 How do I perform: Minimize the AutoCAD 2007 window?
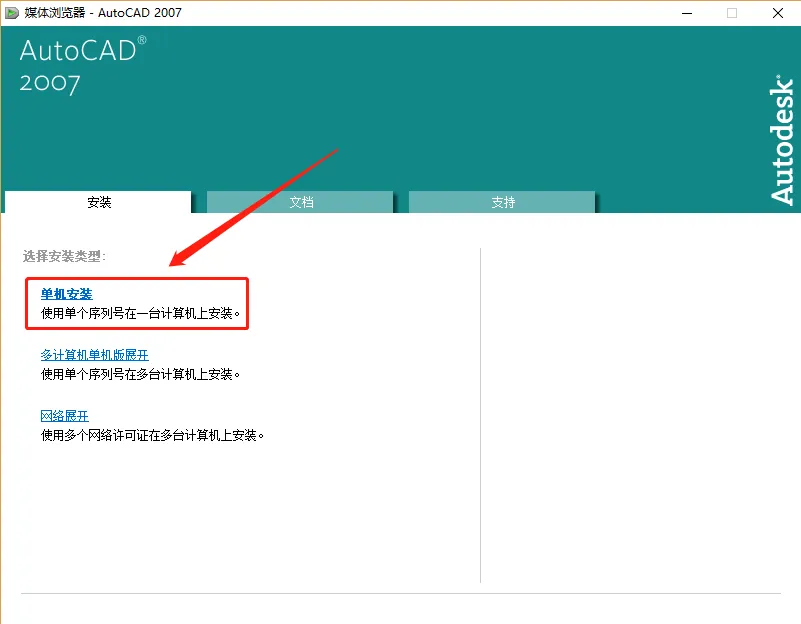click(x=687, y=13)
